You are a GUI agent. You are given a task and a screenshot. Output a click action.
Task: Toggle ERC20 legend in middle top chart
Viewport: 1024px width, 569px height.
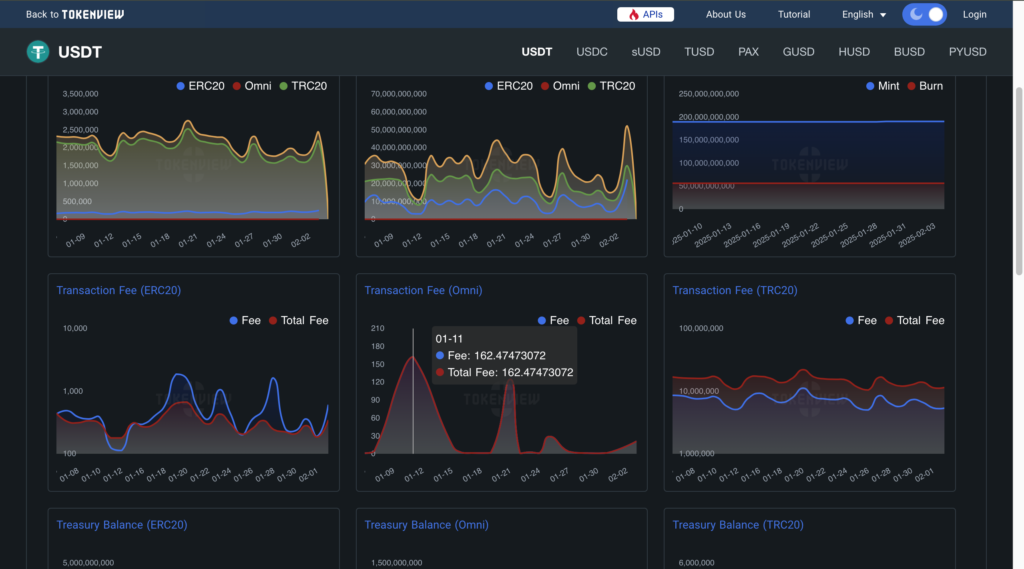coord(509,86)
